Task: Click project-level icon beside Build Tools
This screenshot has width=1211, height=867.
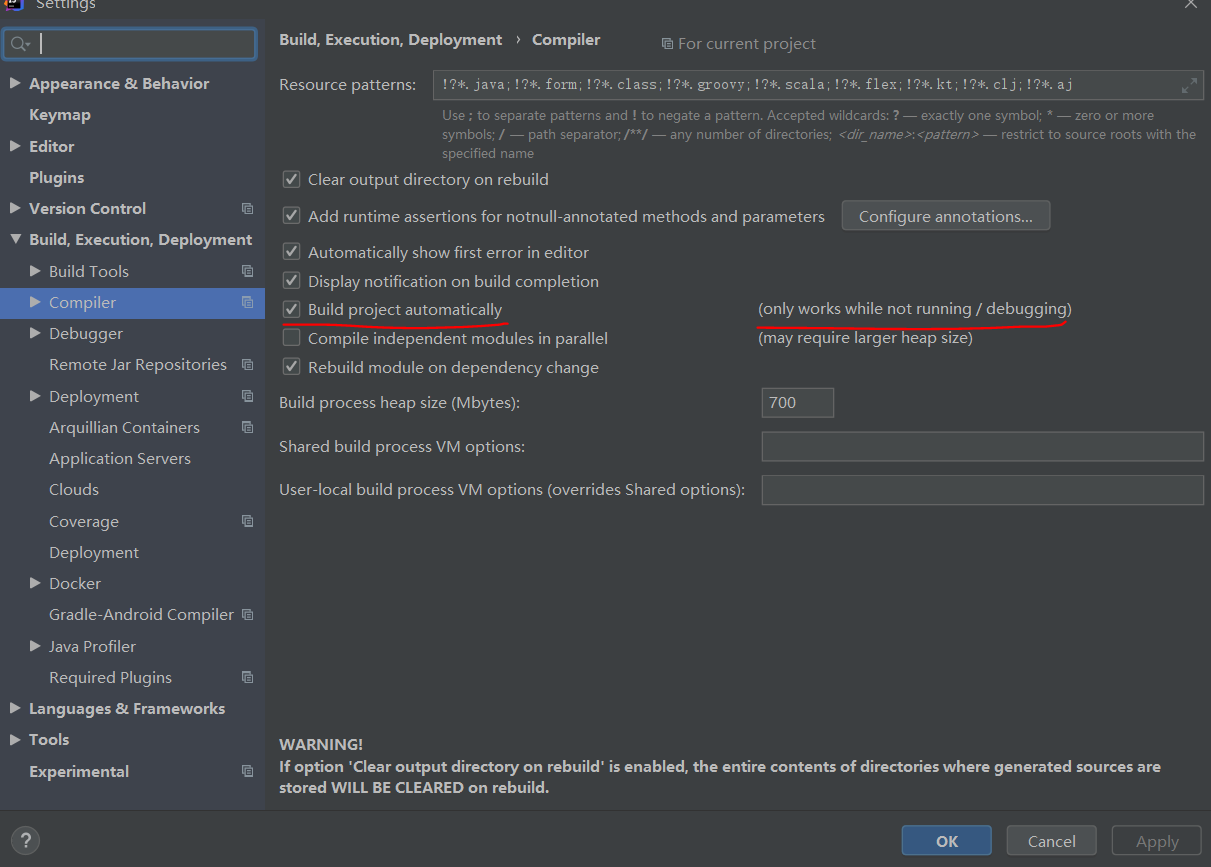Action: click(x=247, y=271)
